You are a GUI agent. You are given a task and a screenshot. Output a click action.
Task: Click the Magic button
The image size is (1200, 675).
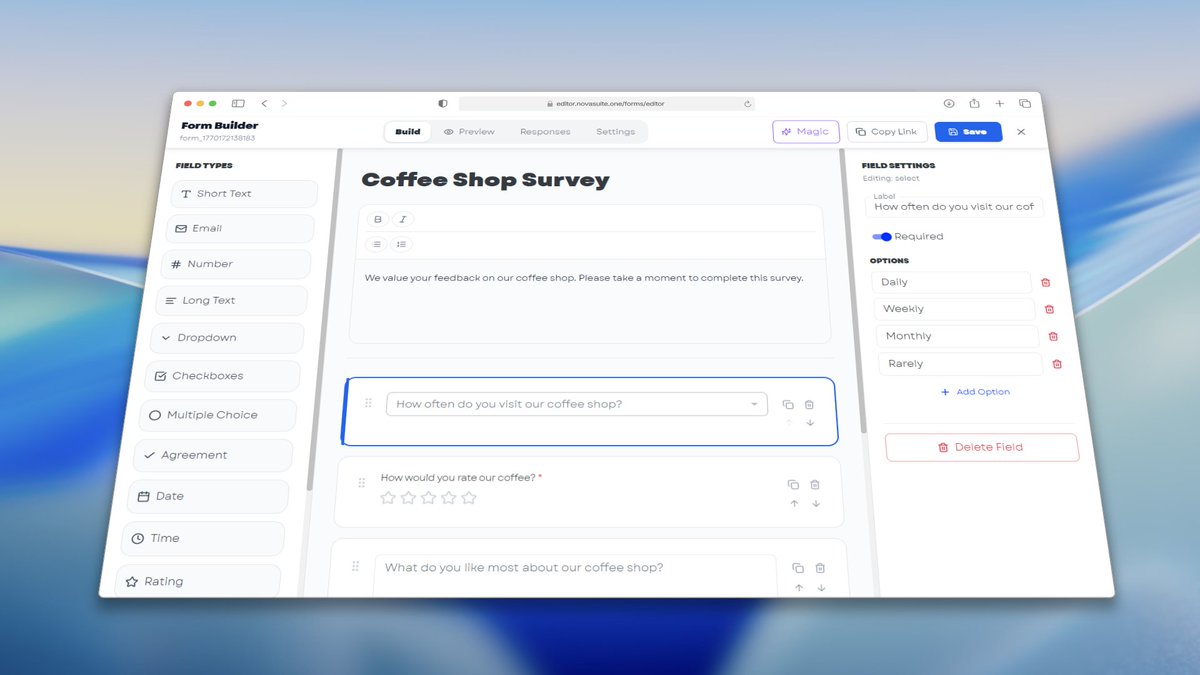tap(806, 132)
